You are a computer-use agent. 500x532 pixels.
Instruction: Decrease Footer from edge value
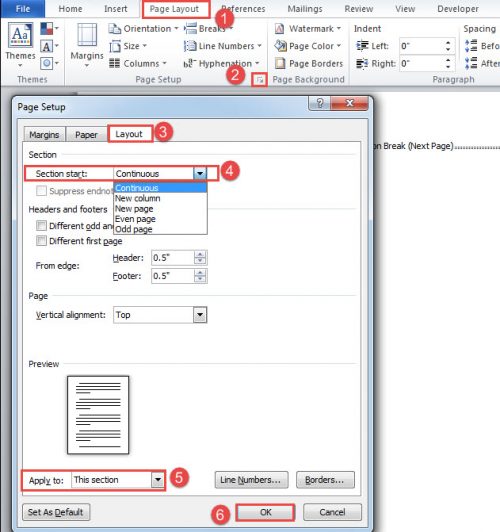(x=200, y=279)
